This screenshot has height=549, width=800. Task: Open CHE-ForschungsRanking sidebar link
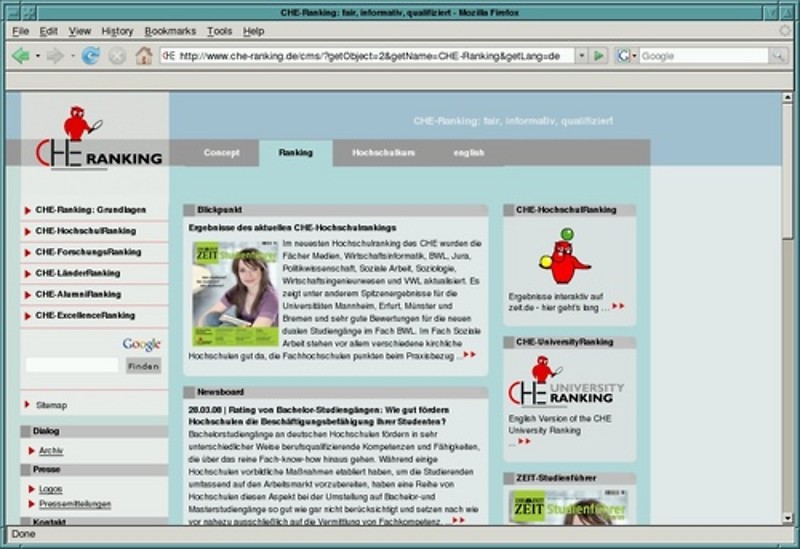pos(88,252)
